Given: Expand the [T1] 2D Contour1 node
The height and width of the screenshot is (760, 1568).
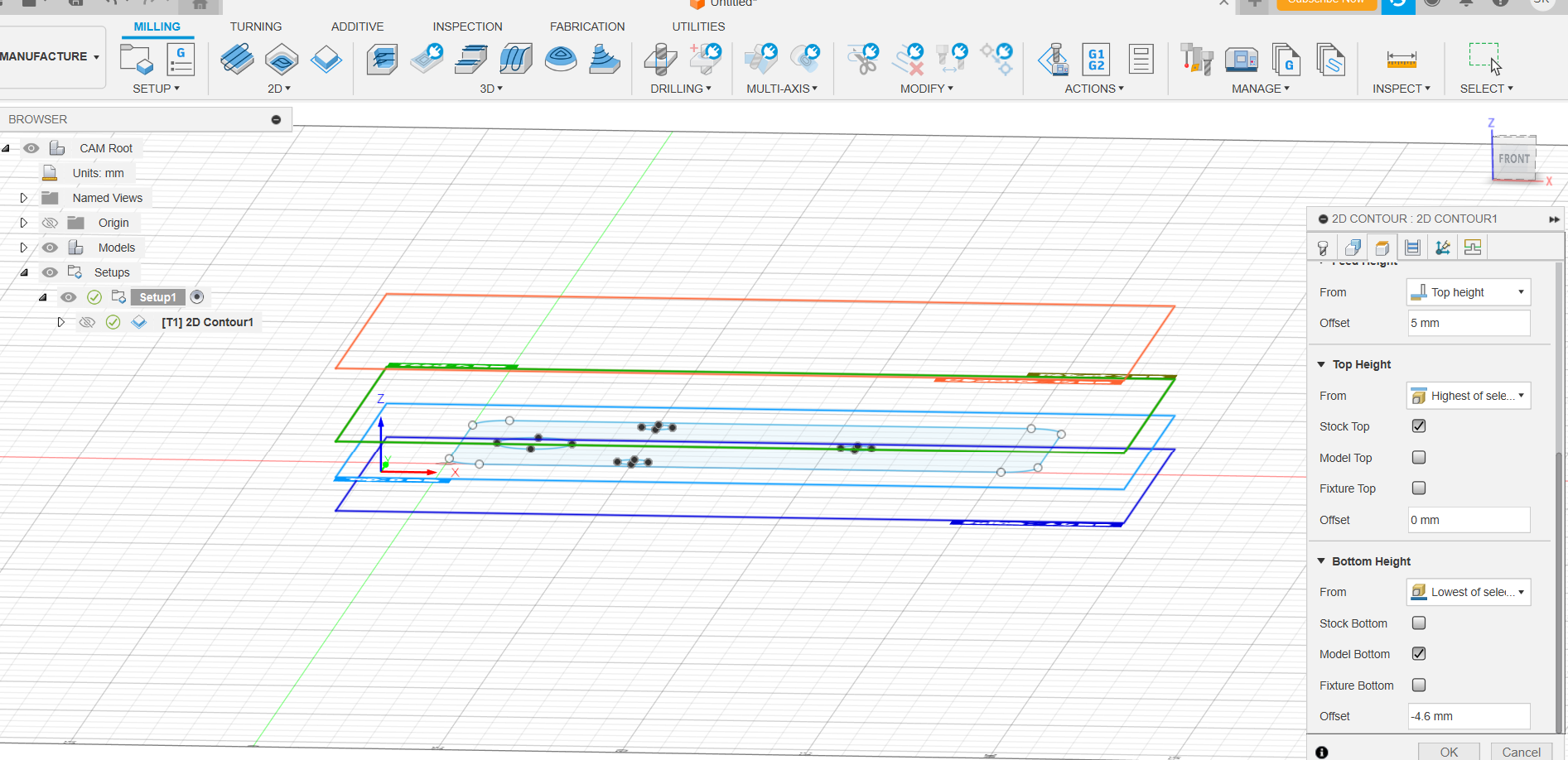Looking at the screenshot, I should [x=60, y=322].
